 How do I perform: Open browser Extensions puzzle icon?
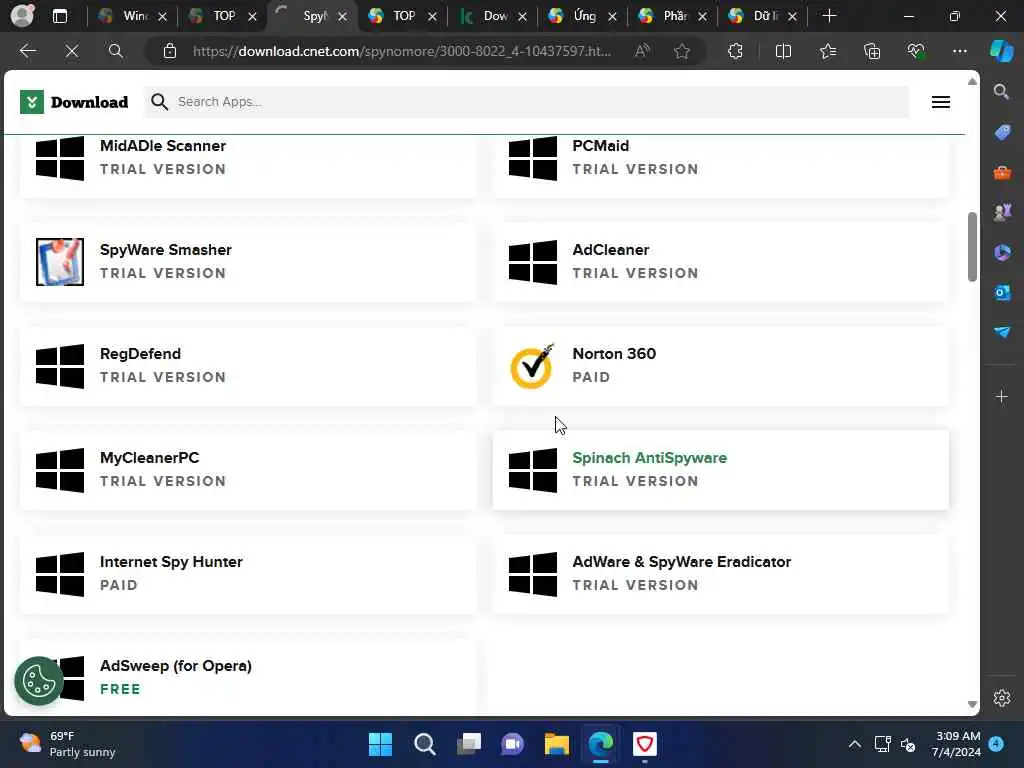point(735,51)
